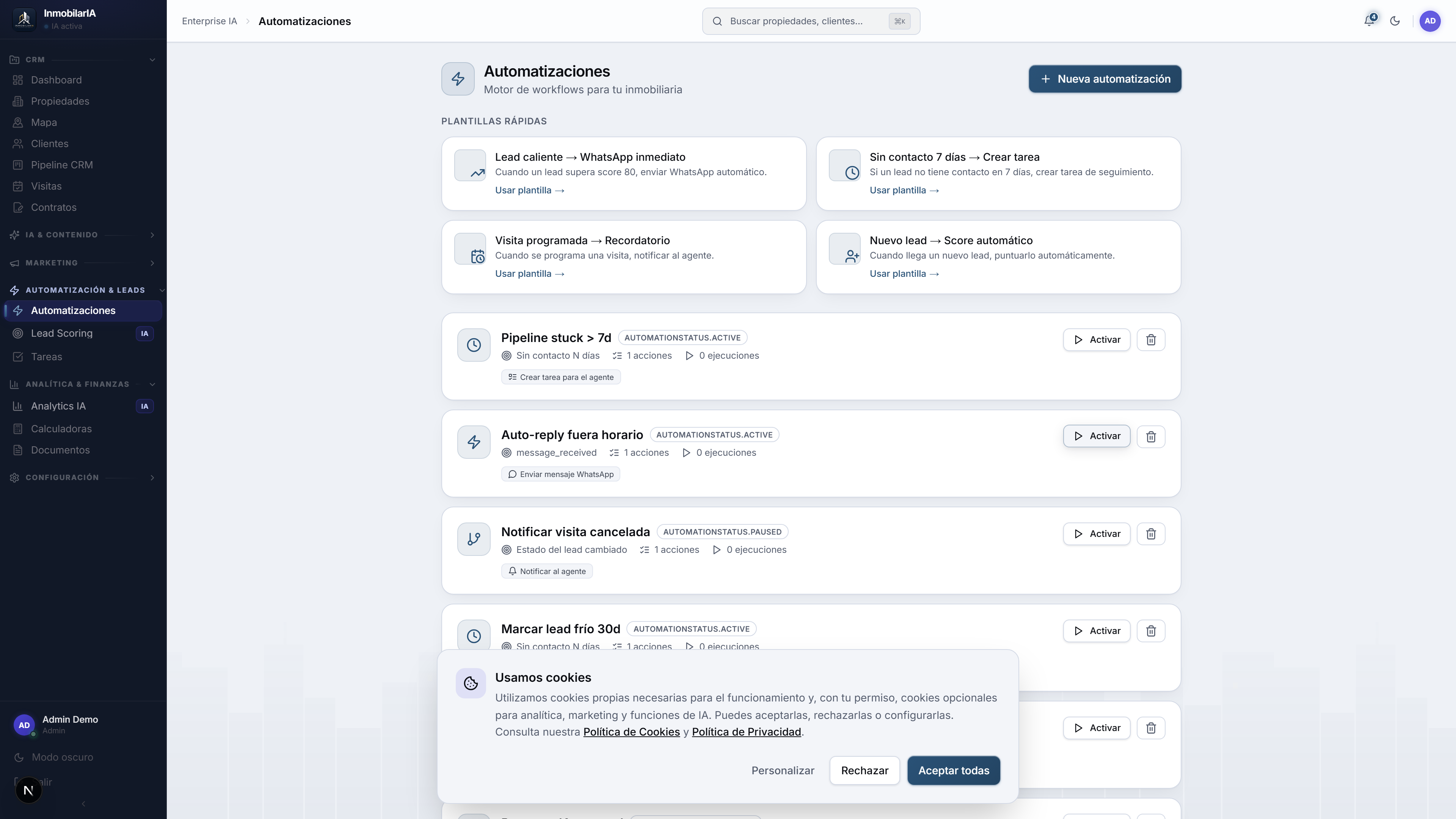Screen dimensions: 1456x819
Task: Delete the Auto-reply fuera horario automation
Action: pos(1151,436)
